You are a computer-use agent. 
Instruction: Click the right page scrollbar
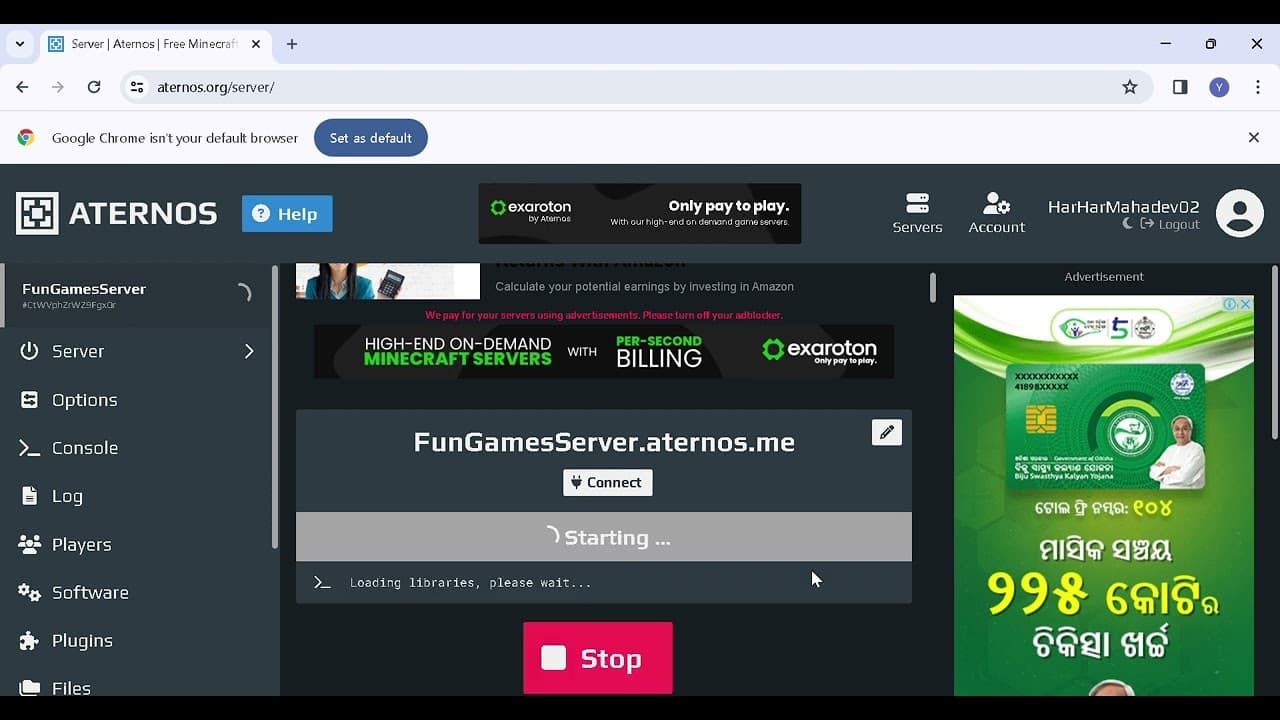[x=1274, y=352]
